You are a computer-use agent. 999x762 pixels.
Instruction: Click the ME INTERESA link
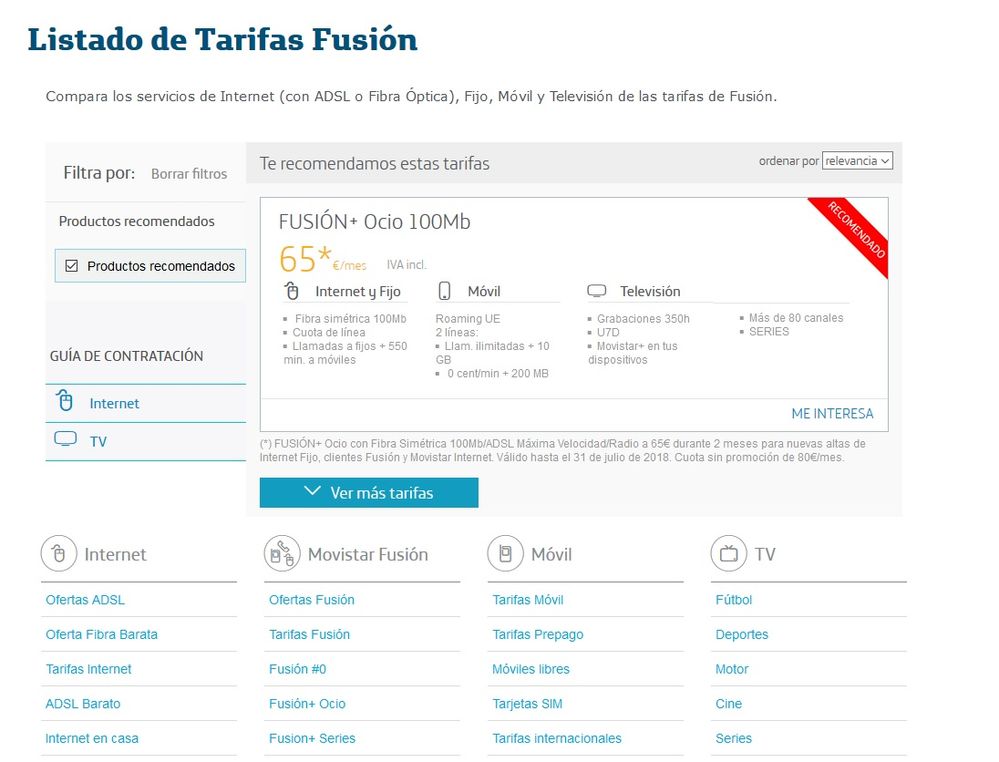pyautogui.click(x=832, y=413)
